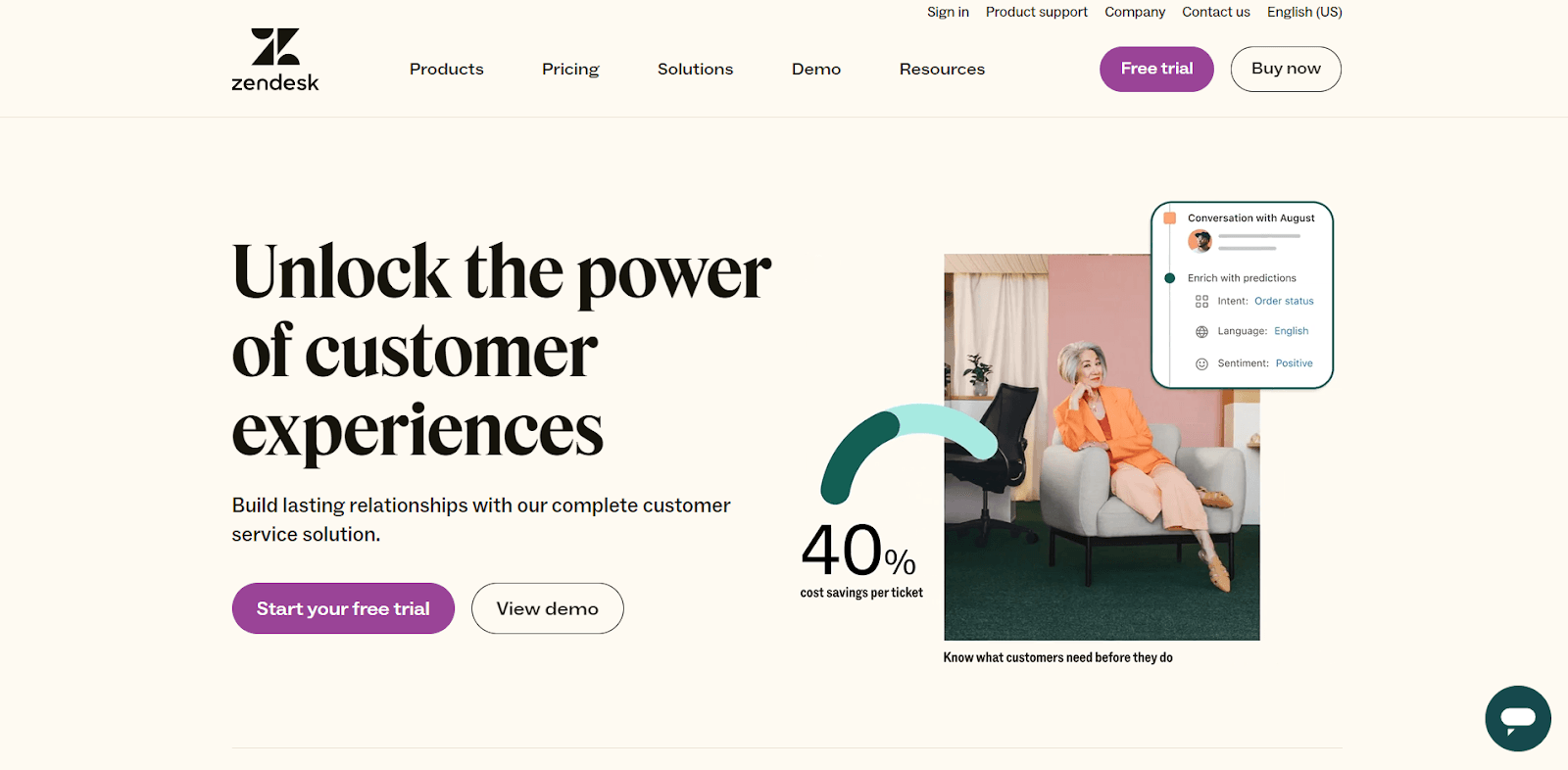Click the Intent grid icon in predictions card
This screenshot has width=1568, height=770.
click(x=1201, y=302)
